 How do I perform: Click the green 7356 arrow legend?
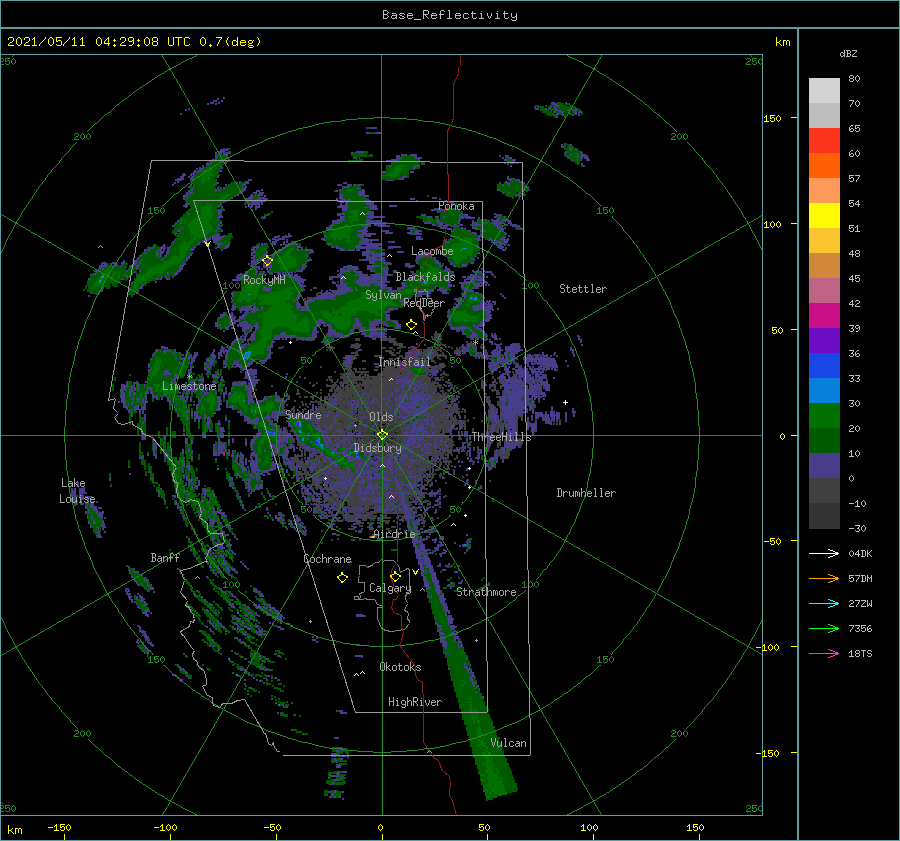824,629
